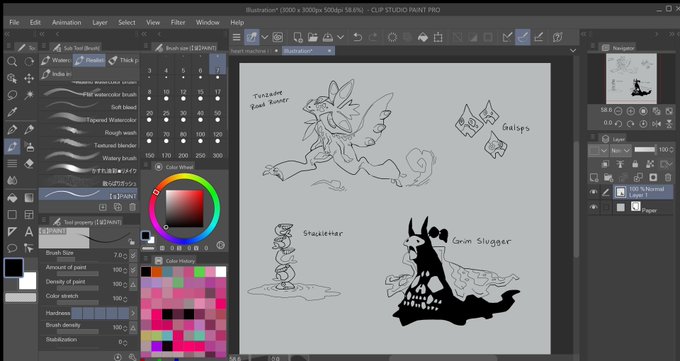Select the Lasso selection tool
Screen dimensions: 680x361
pyautogui.click(x=12, y=95)
